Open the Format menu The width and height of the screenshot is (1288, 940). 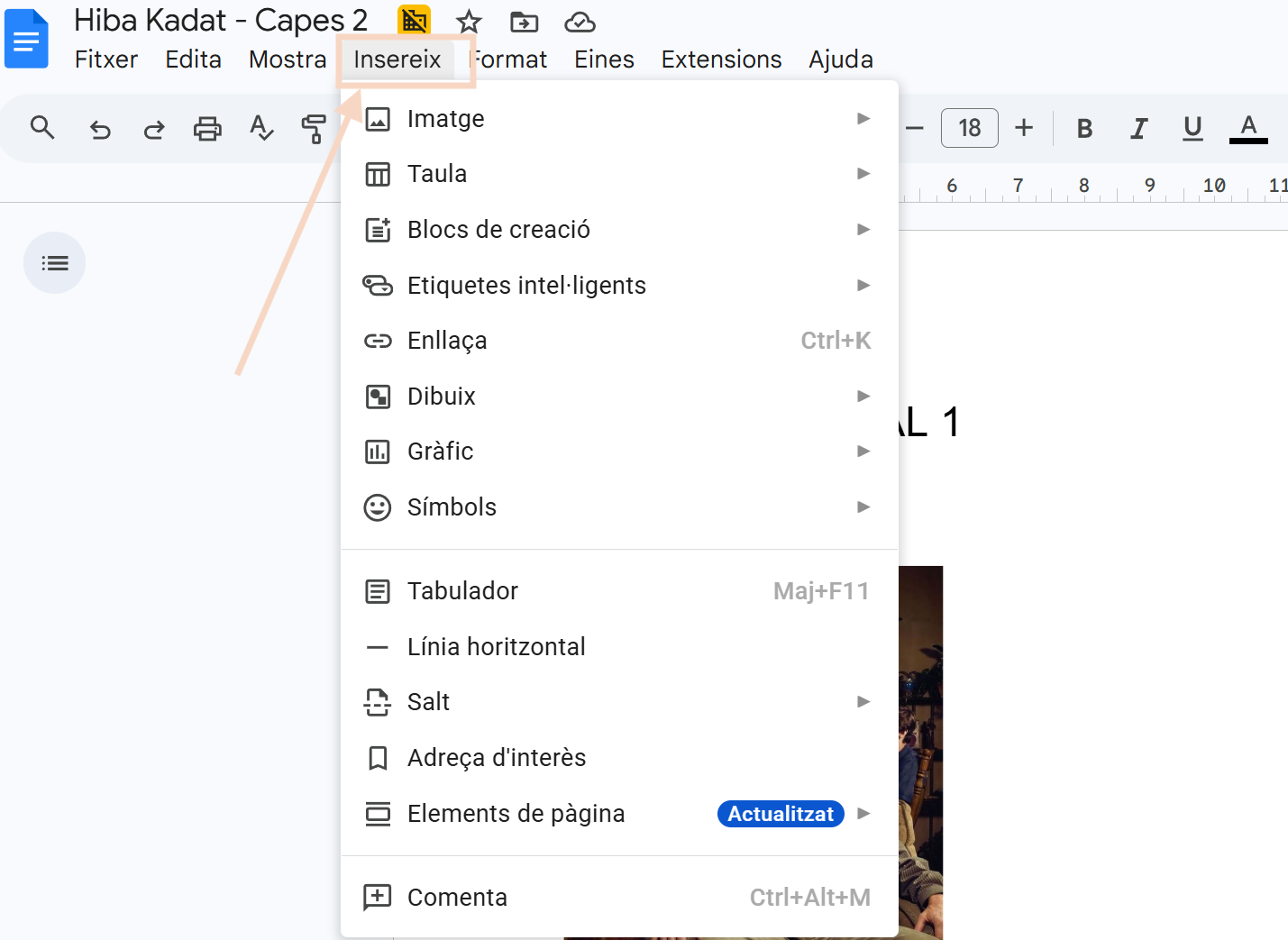click(x=508, y=59)
